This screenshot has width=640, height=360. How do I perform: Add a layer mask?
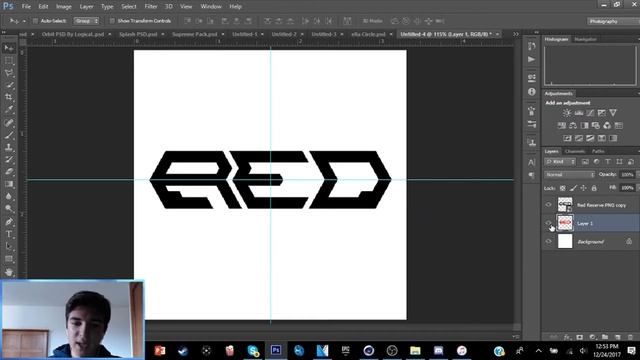tap(580, 337)
